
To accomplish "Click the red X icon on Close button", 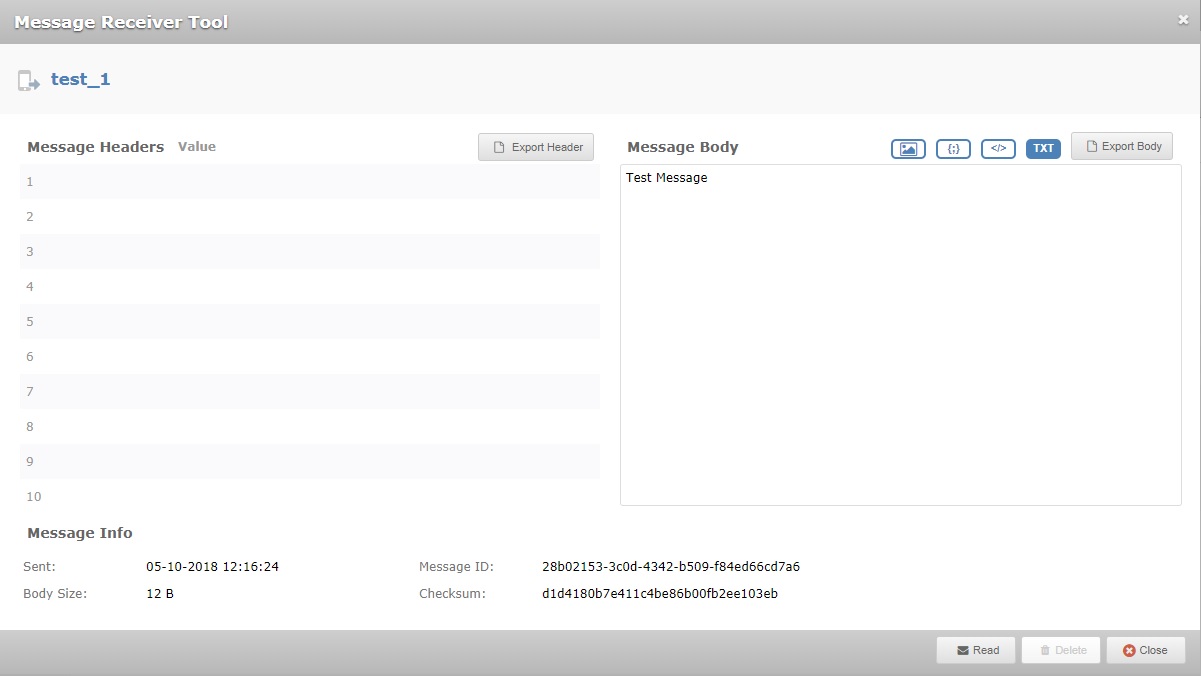I will point(1127,650).
